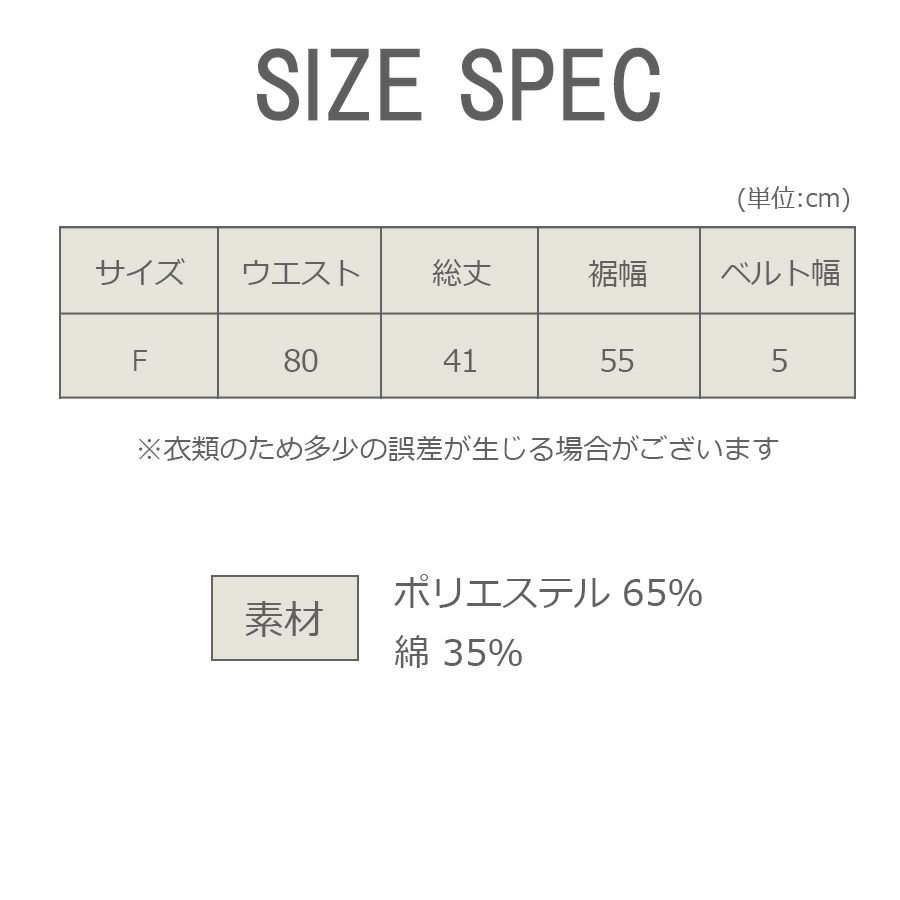This screenshot has height=900, width=900.
Task: Select the ポリエステル material name
Action: coord(500,593)
